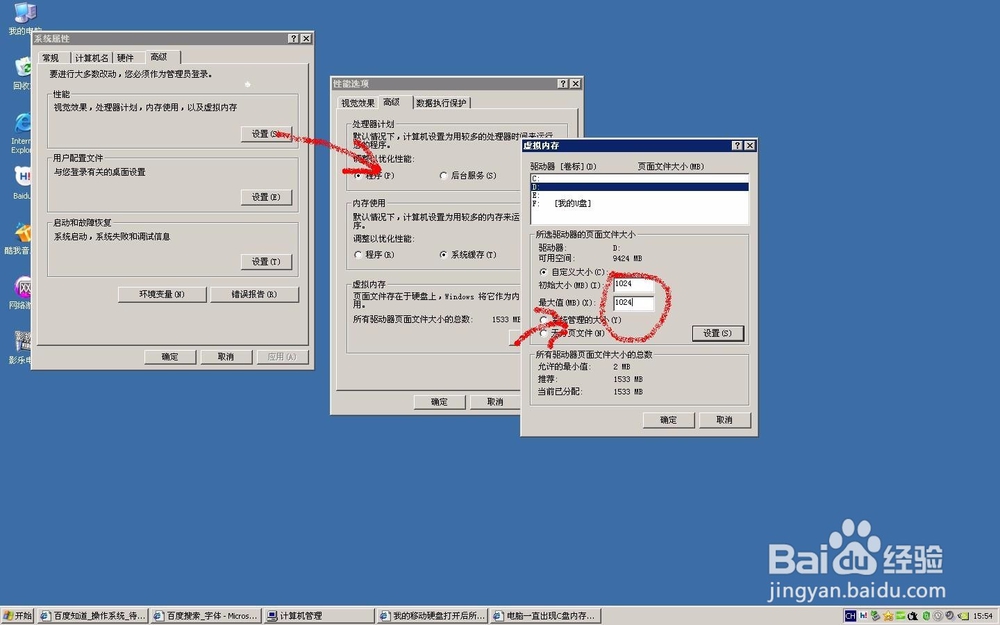Viewport: 1000px width, 625px height.
Task: Click the safely remove hardware tray icon
Action: pos(876,616)
